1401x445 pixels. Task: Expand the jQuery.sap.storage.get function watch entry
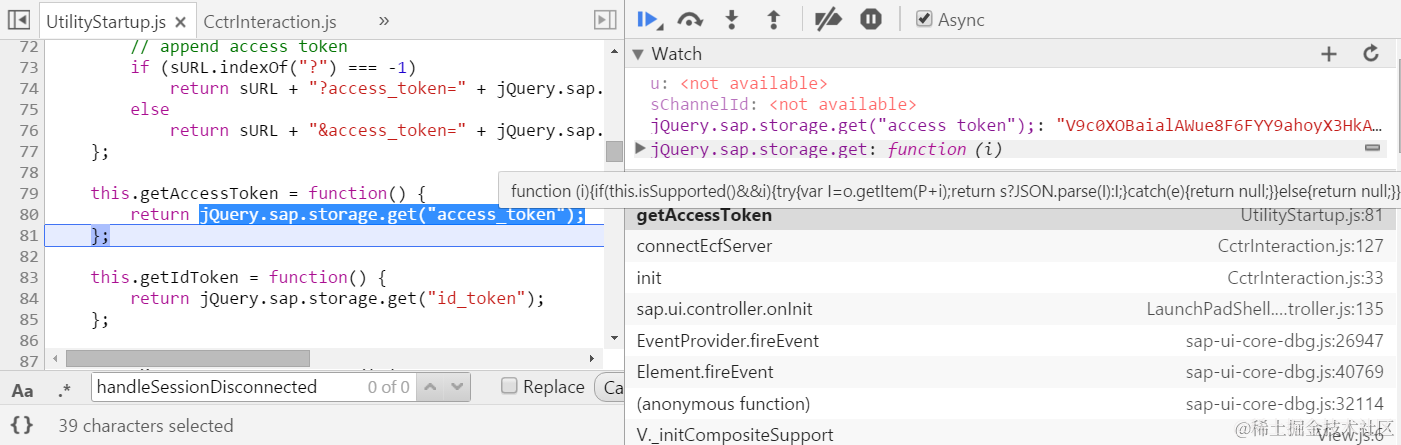(641, 149)
